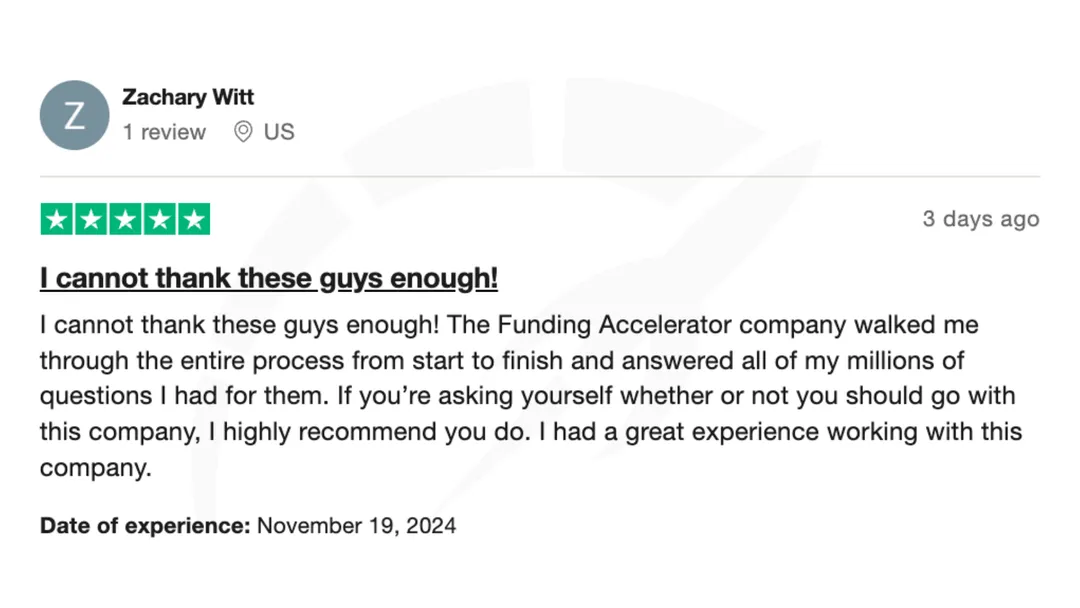This screenshot has width=1080, height=608.
Task: Click the fifth green rating star
Action: (194, 220)
